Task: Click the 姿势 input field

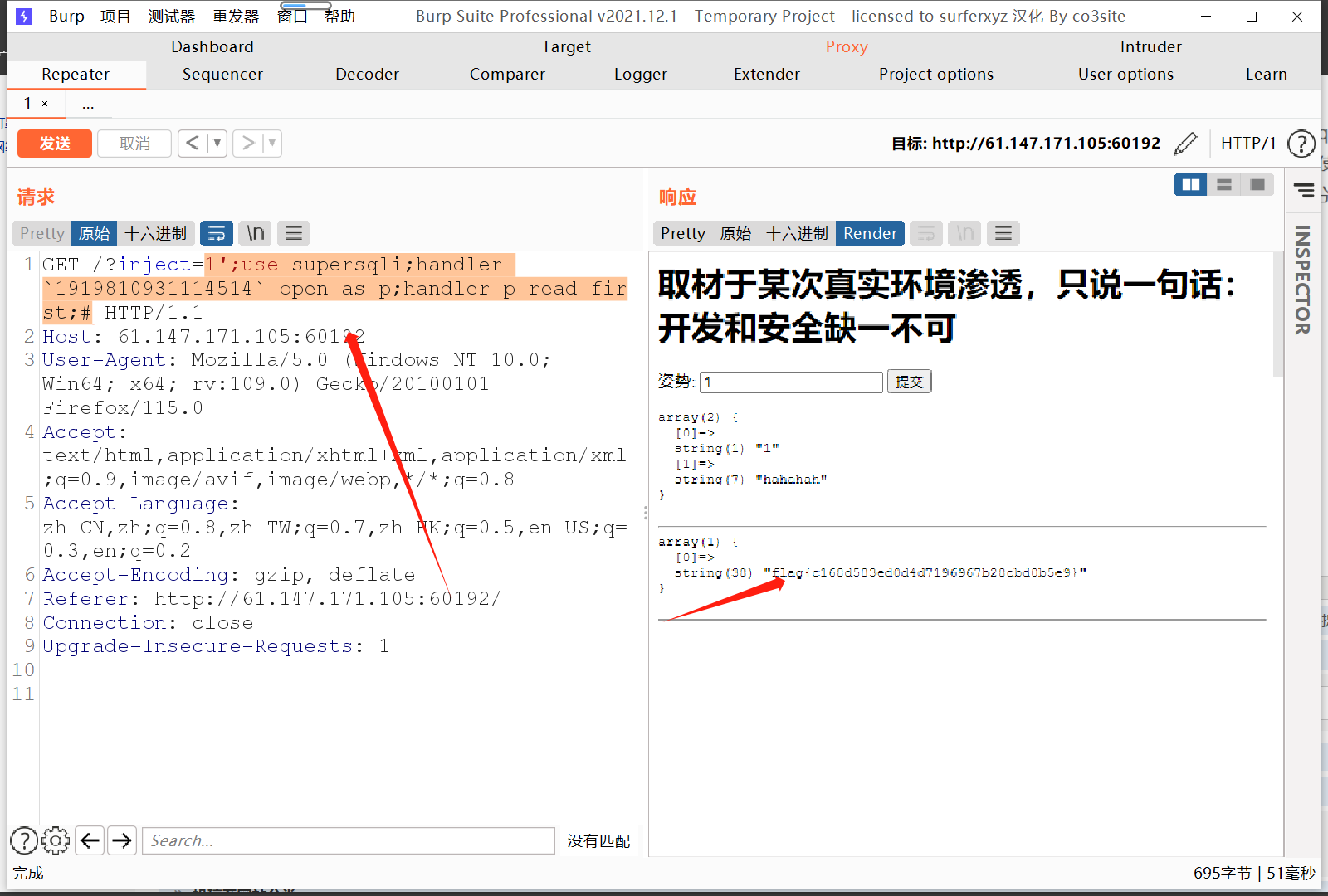Action: pos(791,382)
